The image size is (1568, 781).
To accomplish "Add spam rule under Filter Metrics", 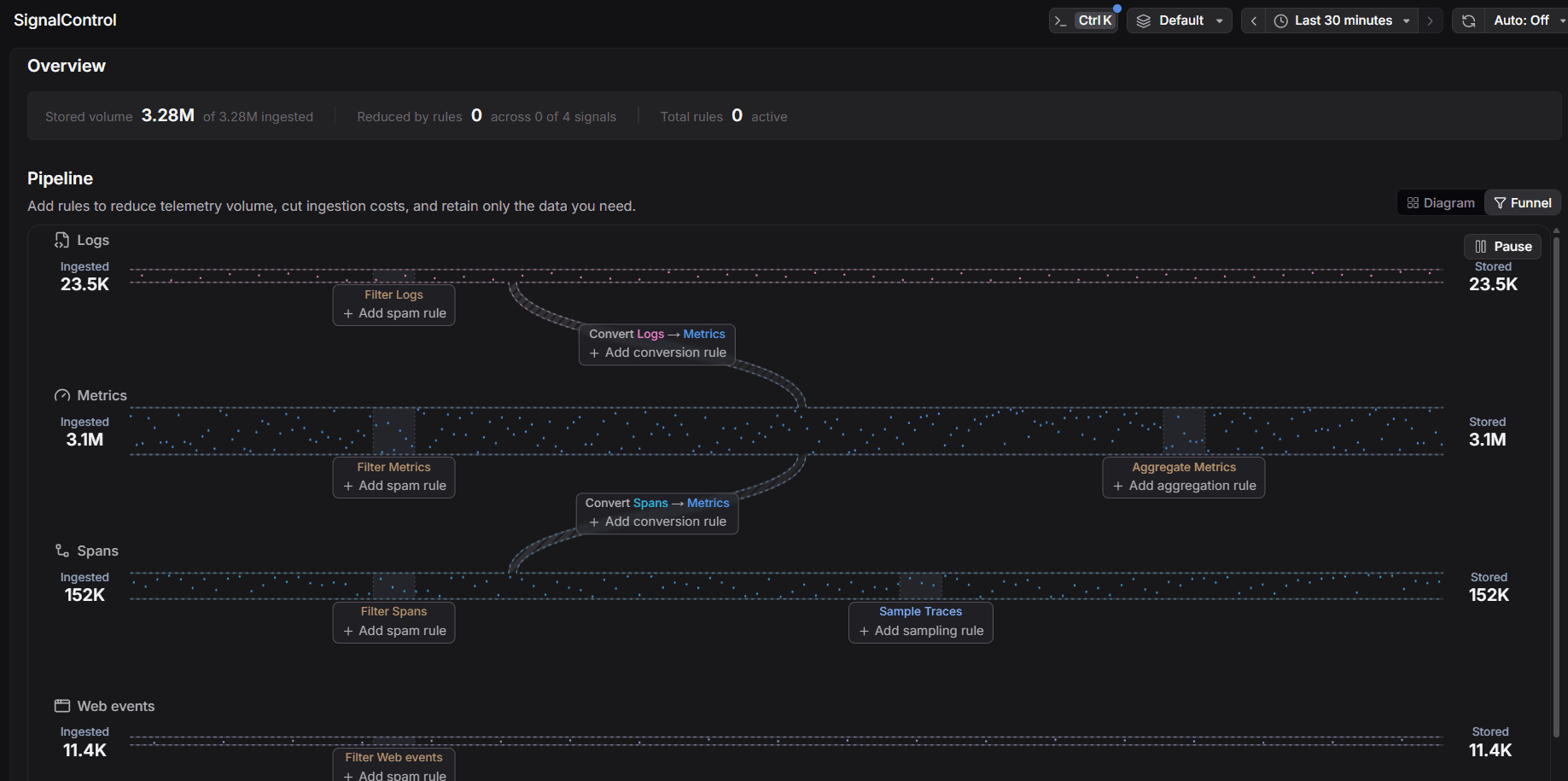I will [394, 486].
